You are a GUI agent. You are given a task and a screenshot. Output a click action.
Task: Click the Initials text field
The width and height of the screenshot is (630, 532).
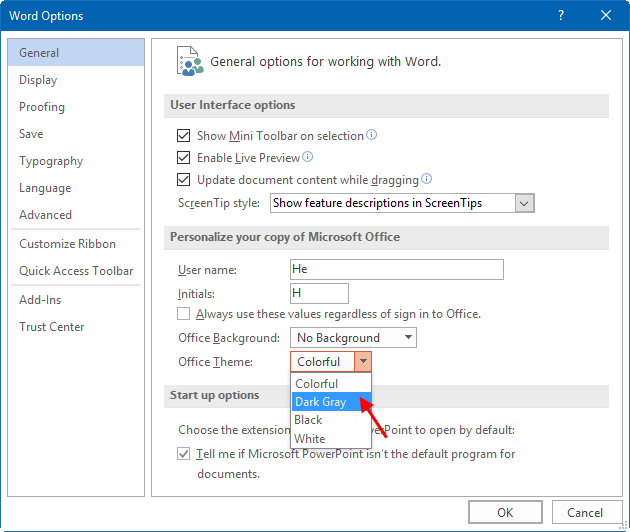(x=319, y=293)
